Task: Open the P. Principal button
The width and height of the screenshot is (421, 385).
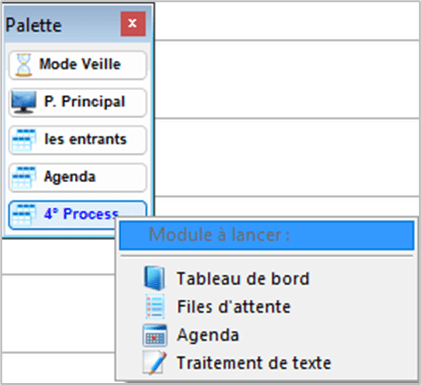Action: click(x=77, y=102)
